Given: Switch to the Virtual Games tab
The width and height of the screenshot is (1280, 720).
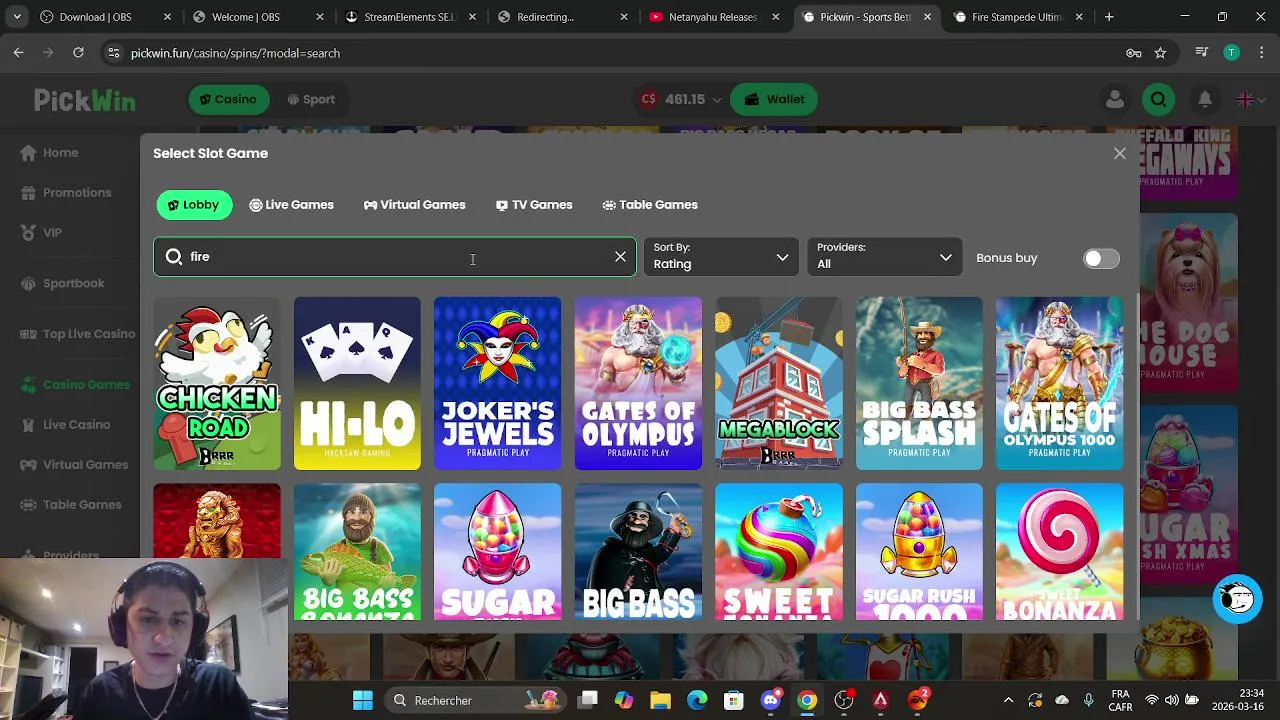Looking at the screenshot, I should pos(415,205).
